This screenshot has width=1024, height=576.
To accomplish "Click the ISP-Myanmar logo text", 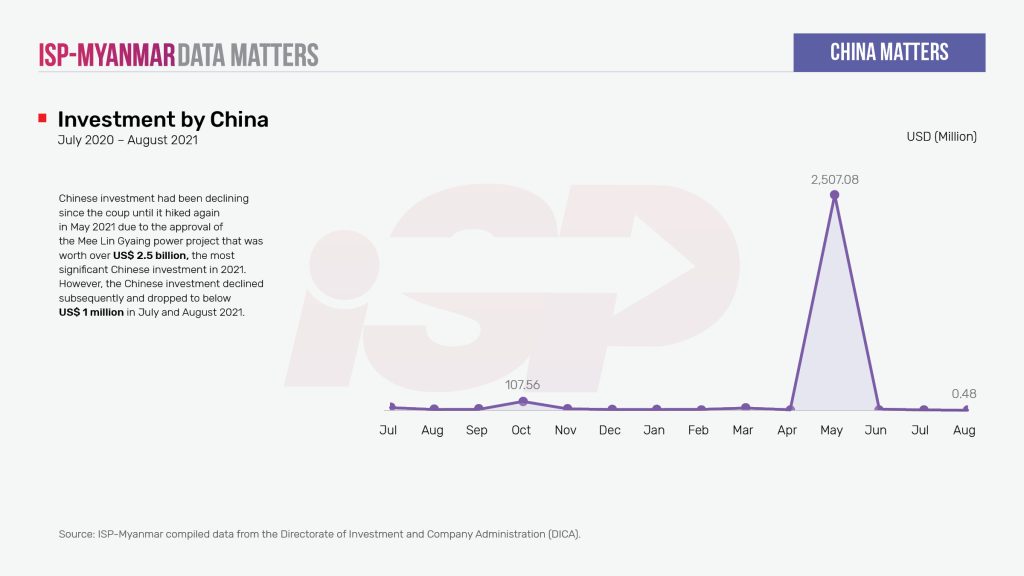I will click(107, 54).
